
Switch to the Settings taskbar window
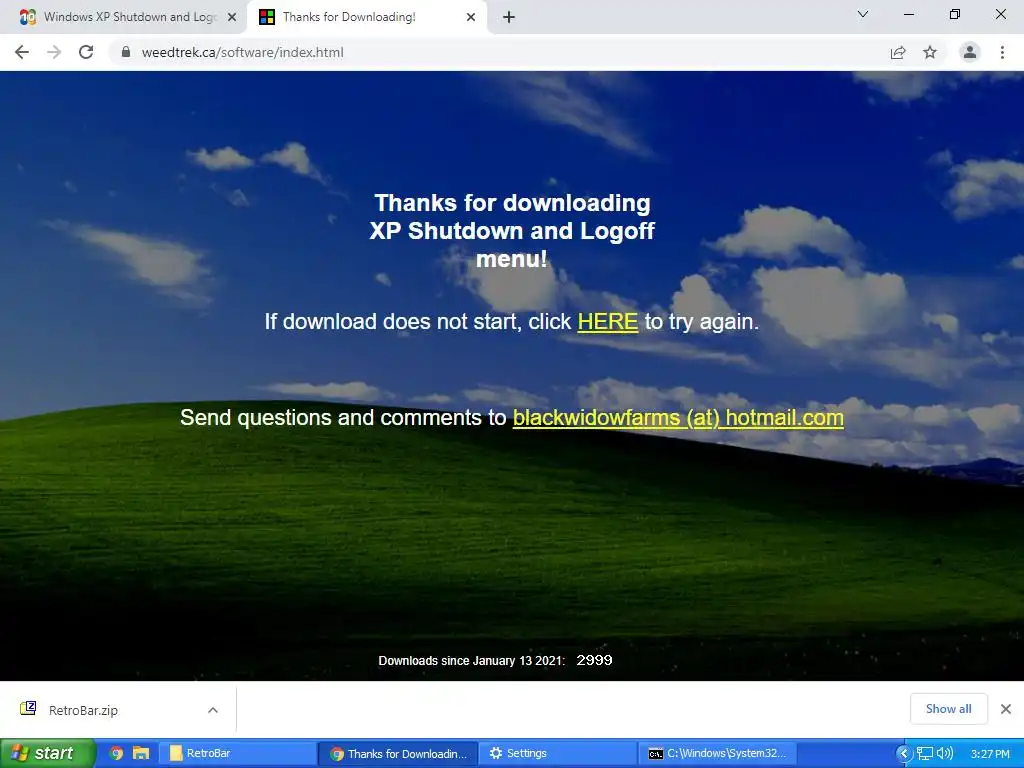point(558,753)
